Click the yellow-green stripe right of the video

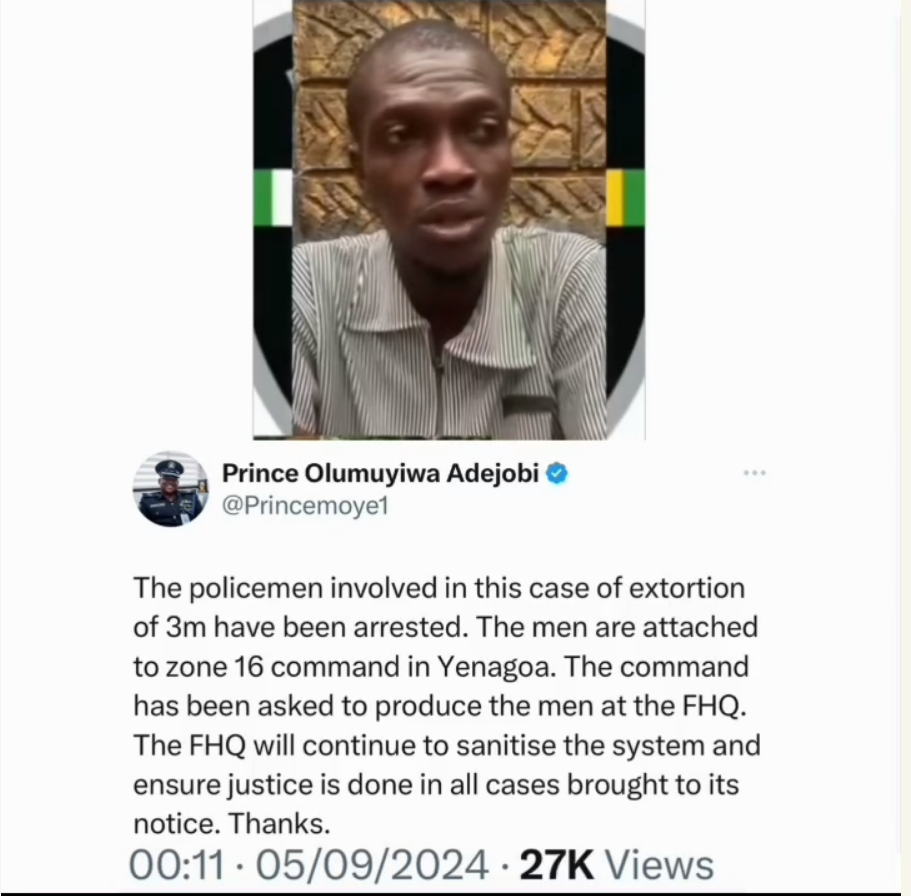pos(626,198)
